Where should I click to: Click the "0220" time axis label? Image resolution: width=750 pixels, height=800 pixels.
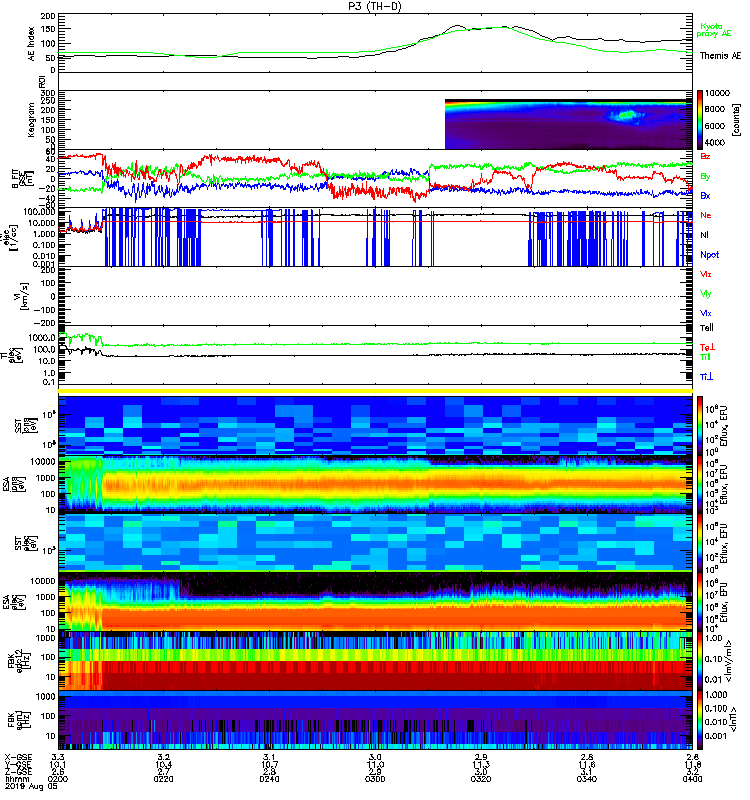coord(163,779)
